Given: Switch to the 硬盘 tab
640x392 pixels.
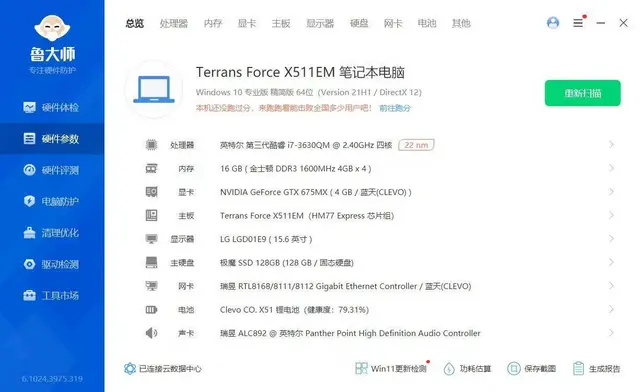Looking at the screenshot, I should 359,23.
